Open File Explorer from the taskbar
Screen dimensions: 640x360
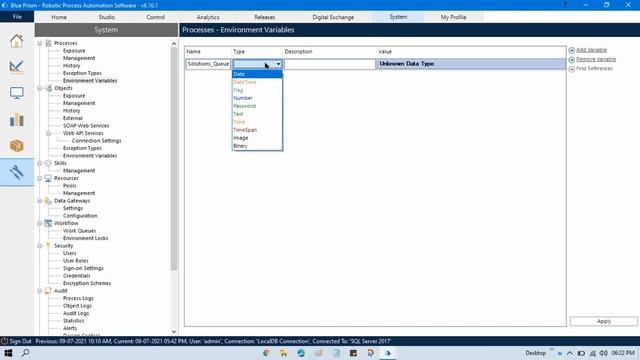(x=283, y=353)
